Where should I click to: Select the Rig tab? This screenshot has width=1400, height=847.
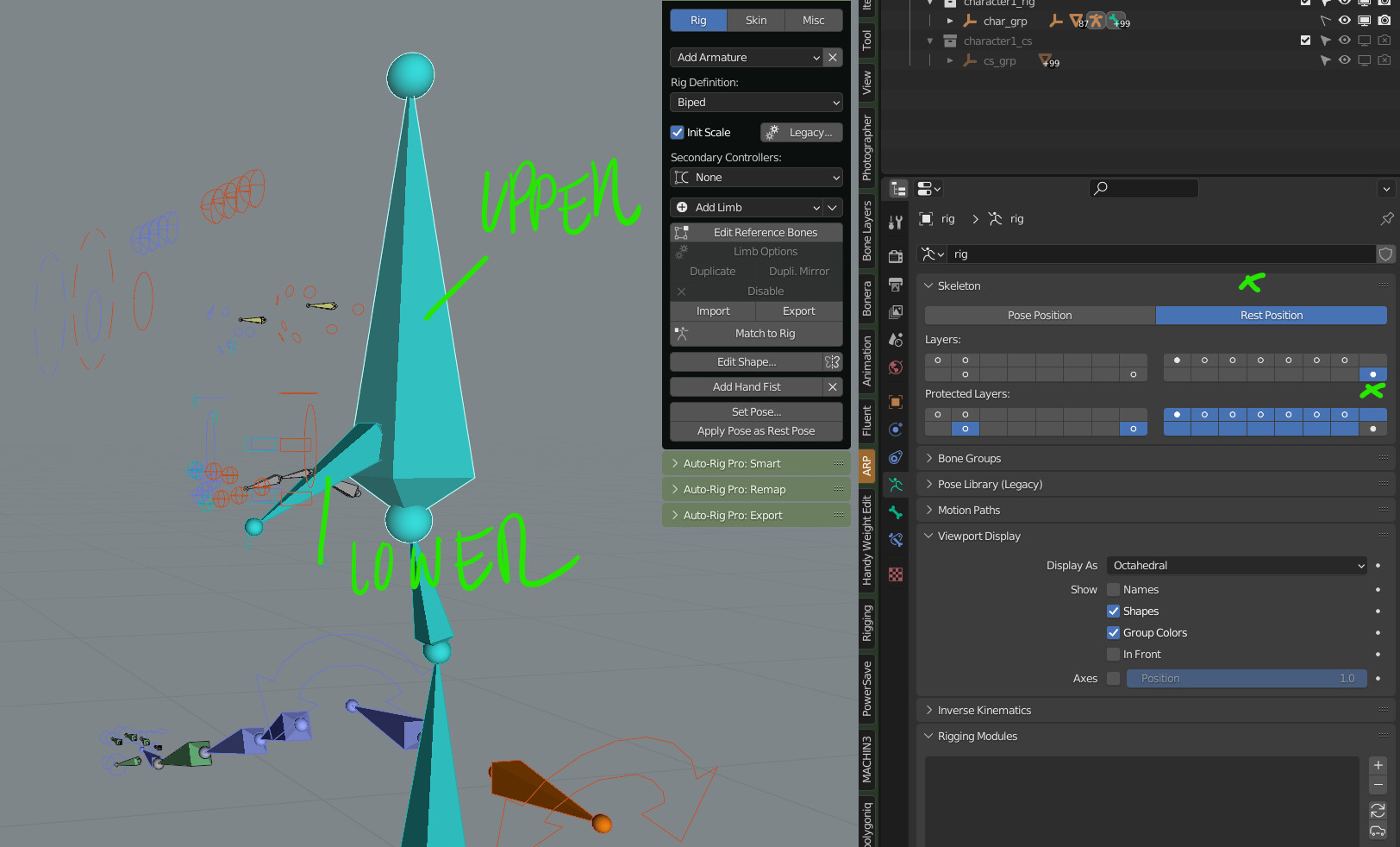pyautogui.click(x=698, y=21)
